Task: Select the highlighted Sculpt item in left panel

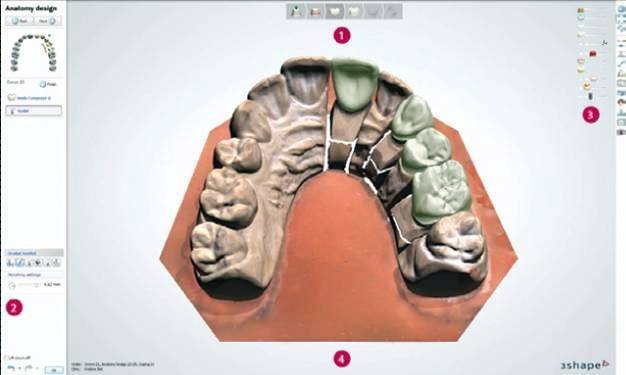Action: pyautogui.click(x=34, y=111)
